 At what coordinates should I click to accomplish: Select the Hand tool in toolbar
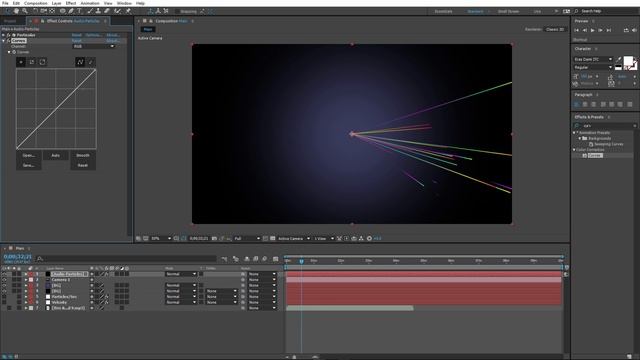pyautogui.click(x=16, y=11)
